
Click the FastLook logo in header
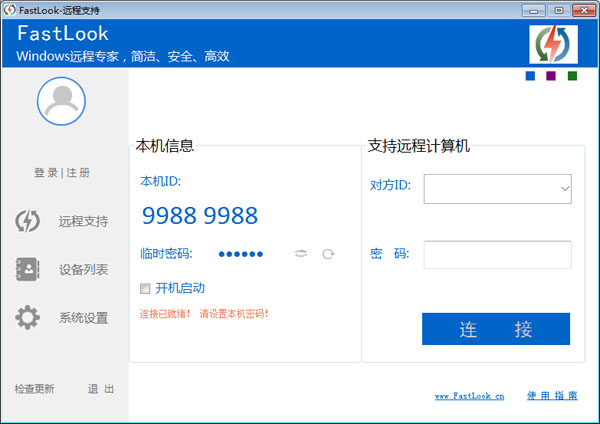pos(553,44)
